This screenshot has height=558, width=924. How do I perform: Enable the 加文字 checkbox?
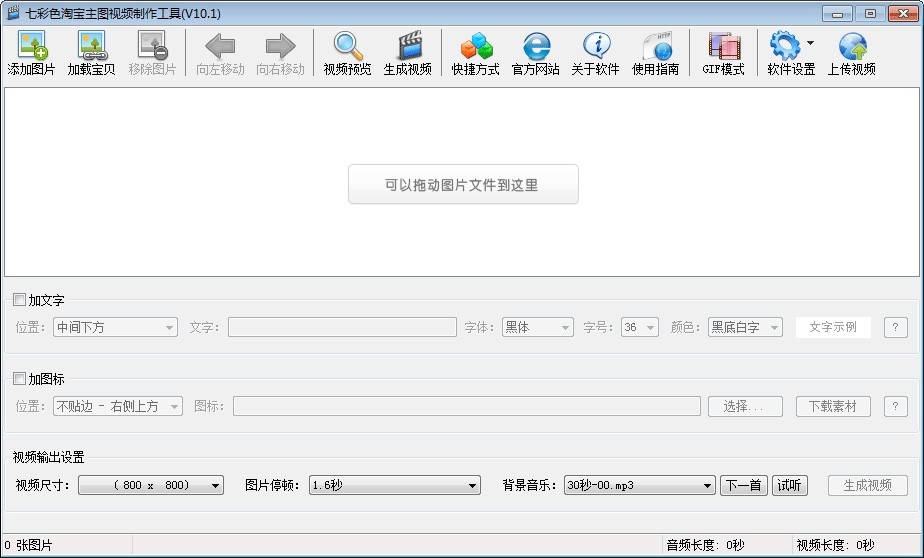click(20, 299)
